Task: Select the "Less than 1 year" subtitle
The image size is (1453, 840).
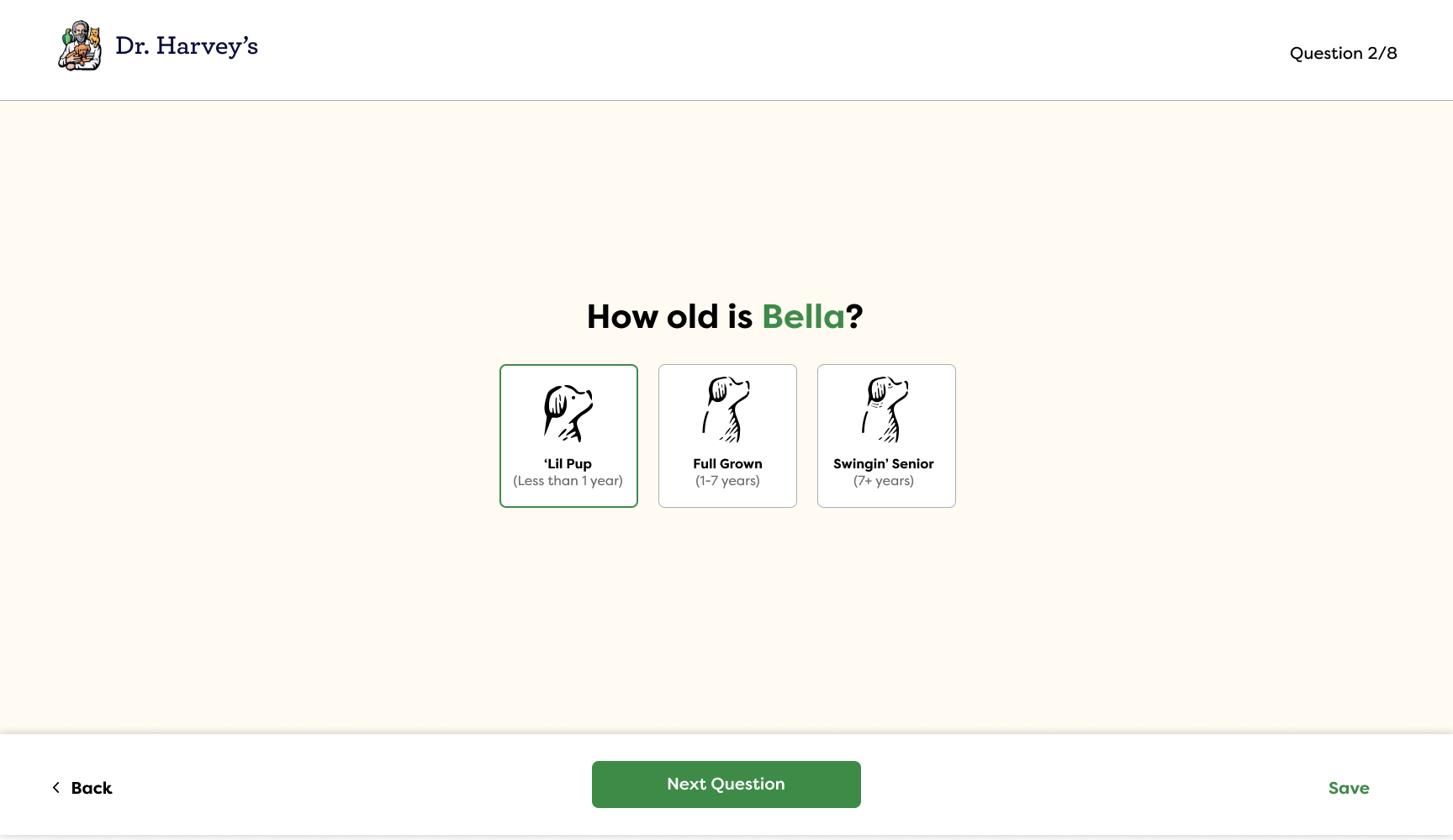Action: tap(568, 481)
